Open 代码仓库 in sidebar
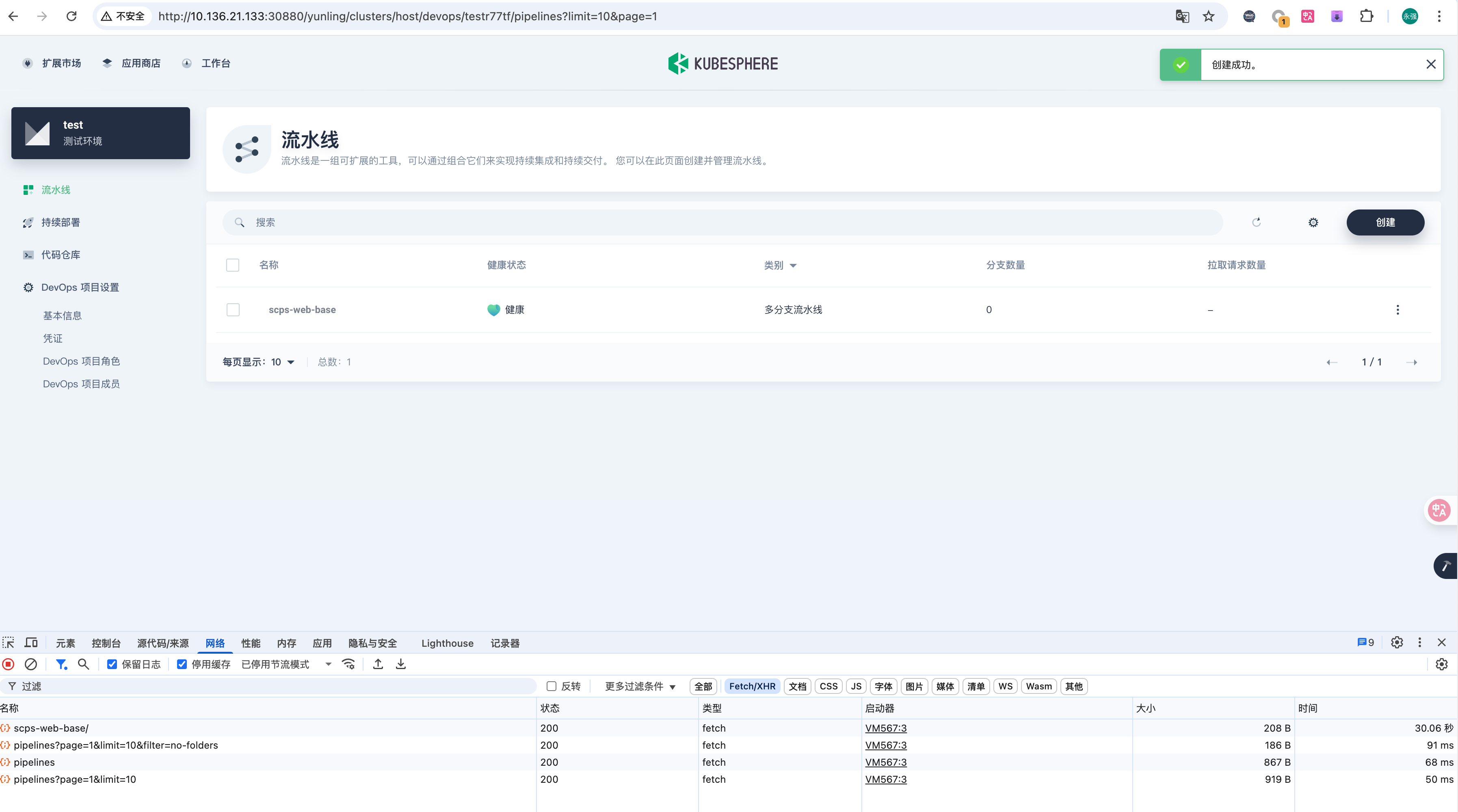1458x812 pixels. pos(61,255)
